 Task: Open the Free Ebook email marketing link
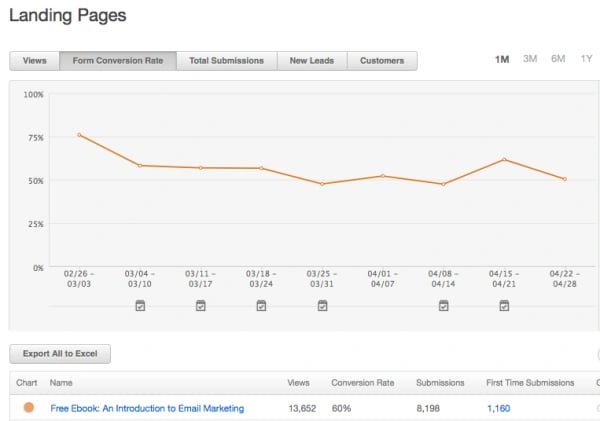click(147, 408)
